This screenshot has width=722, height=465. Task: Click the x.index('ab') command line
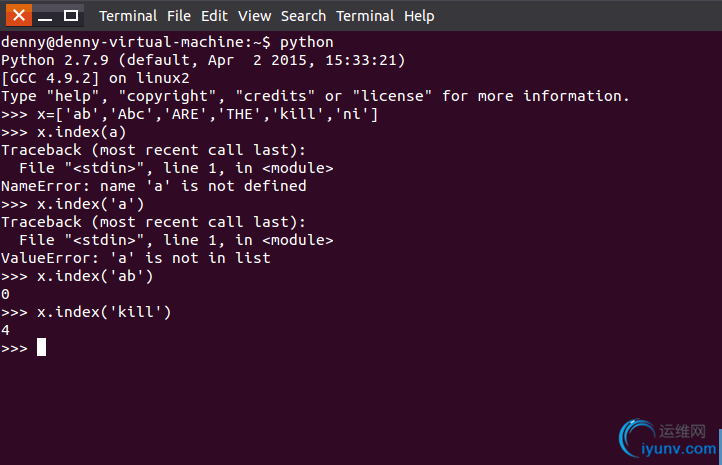click(77, 276)
